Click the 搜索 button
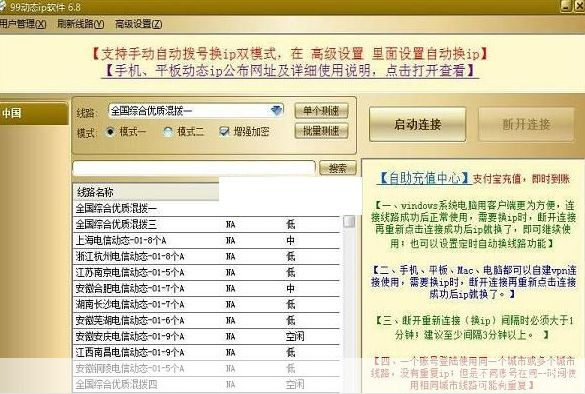The height and width of the screenshot is (394, 585). click(x=338, y=168)
